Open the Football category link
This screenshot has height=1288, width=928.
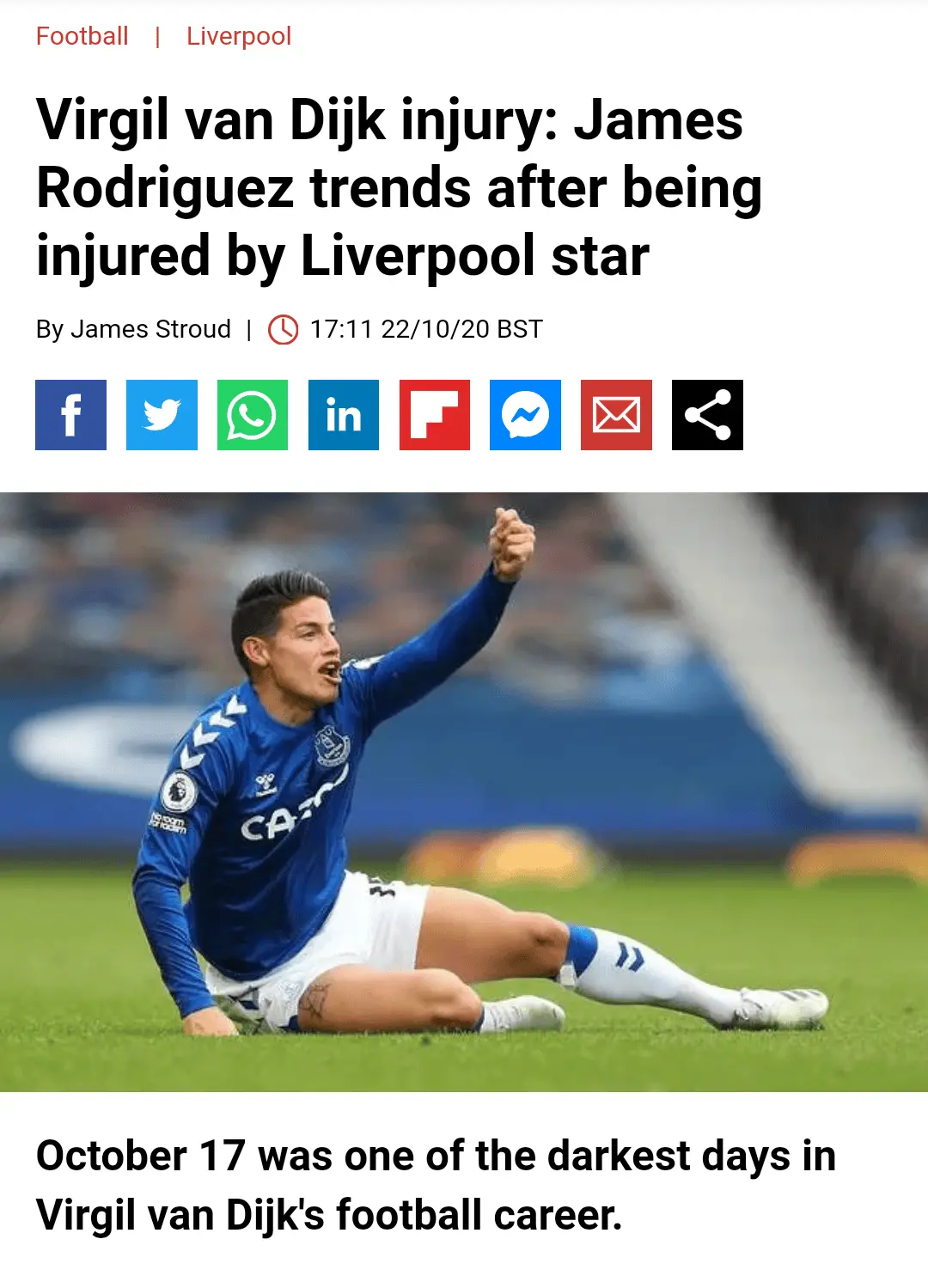(82, 36)
